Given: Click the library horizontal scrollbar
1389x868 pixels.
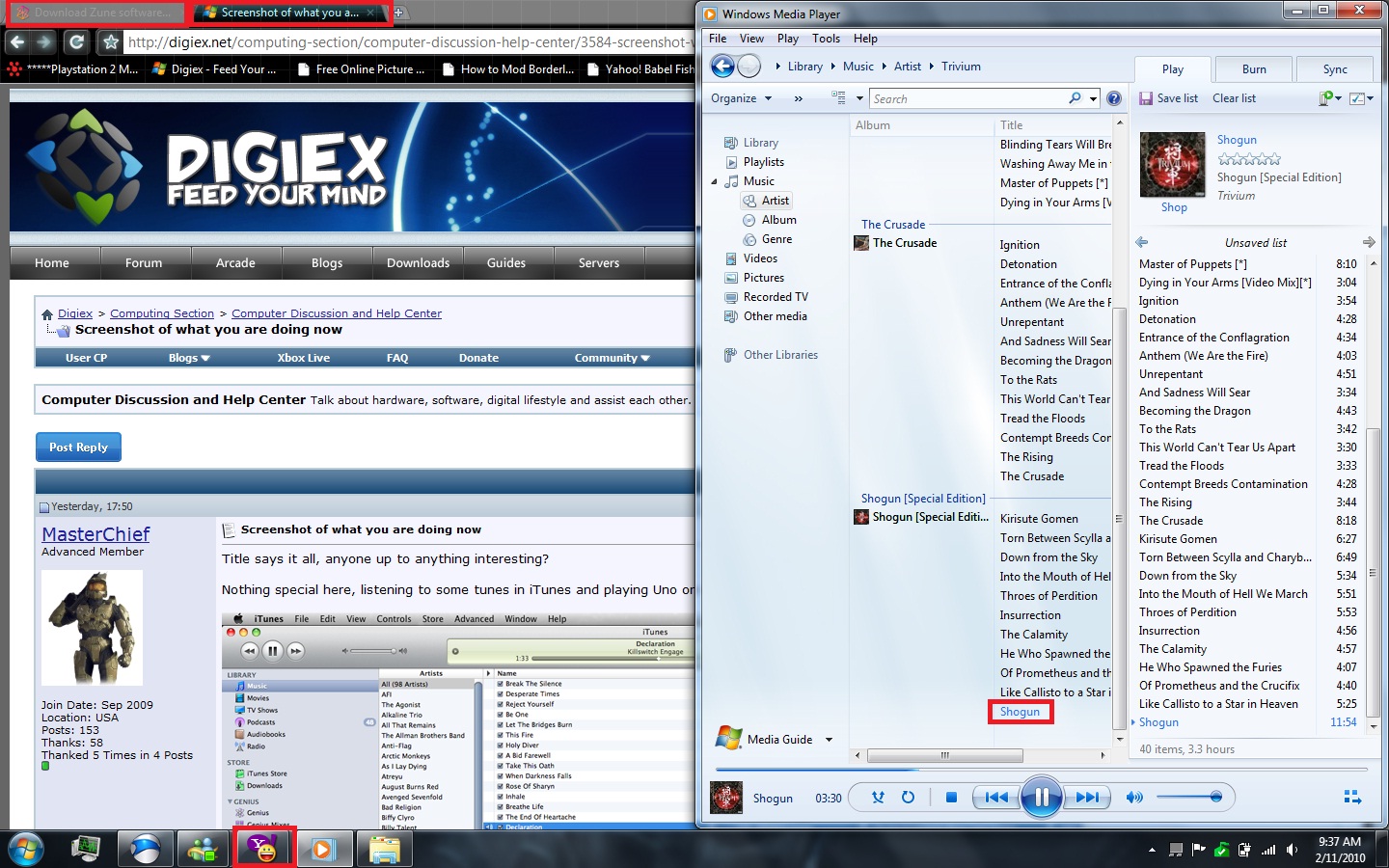Looking at the screenshot, I should (945, 755).
